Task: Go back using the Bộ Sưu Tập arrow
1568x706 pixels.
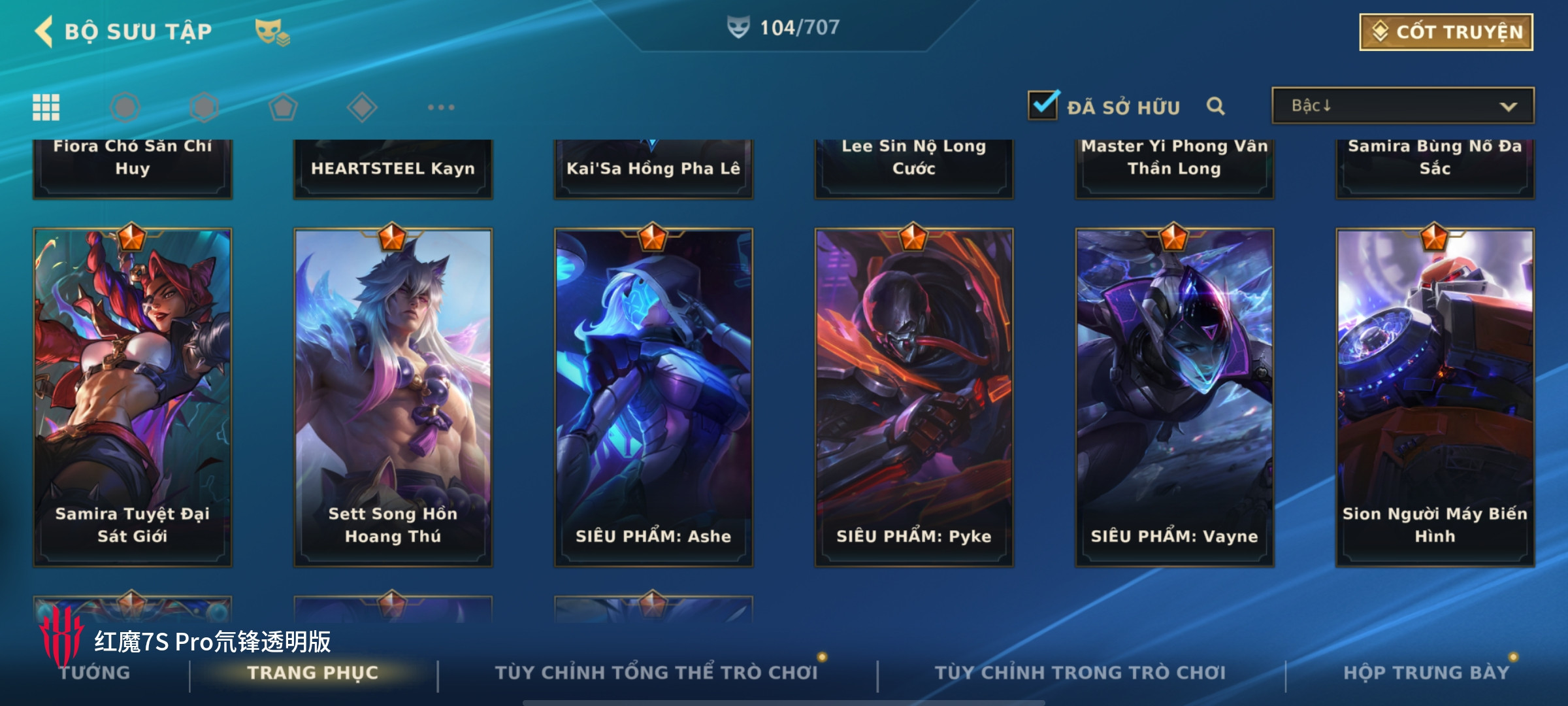Action: [x=44, y=31]
